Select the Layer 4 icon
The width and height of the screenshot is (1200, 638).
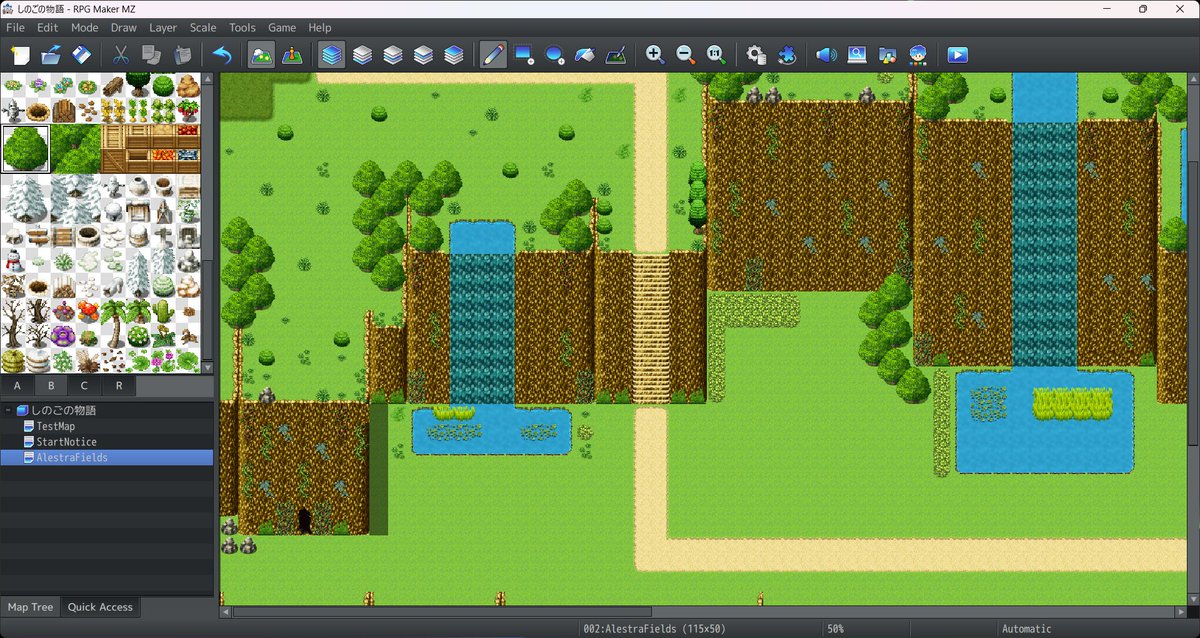click(x=454, y=55)
